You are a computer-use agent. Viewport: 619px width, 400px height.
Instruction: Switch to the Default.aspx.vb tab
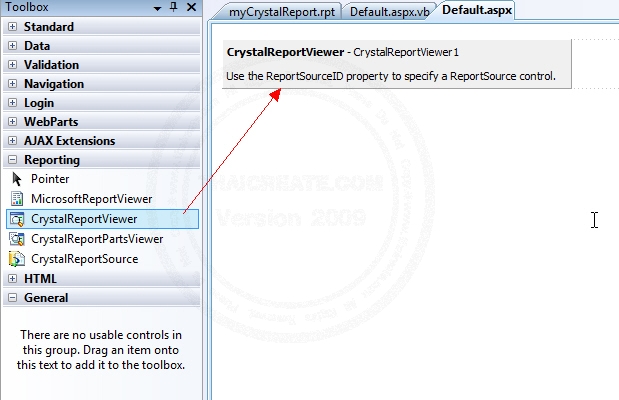(390, 12)
